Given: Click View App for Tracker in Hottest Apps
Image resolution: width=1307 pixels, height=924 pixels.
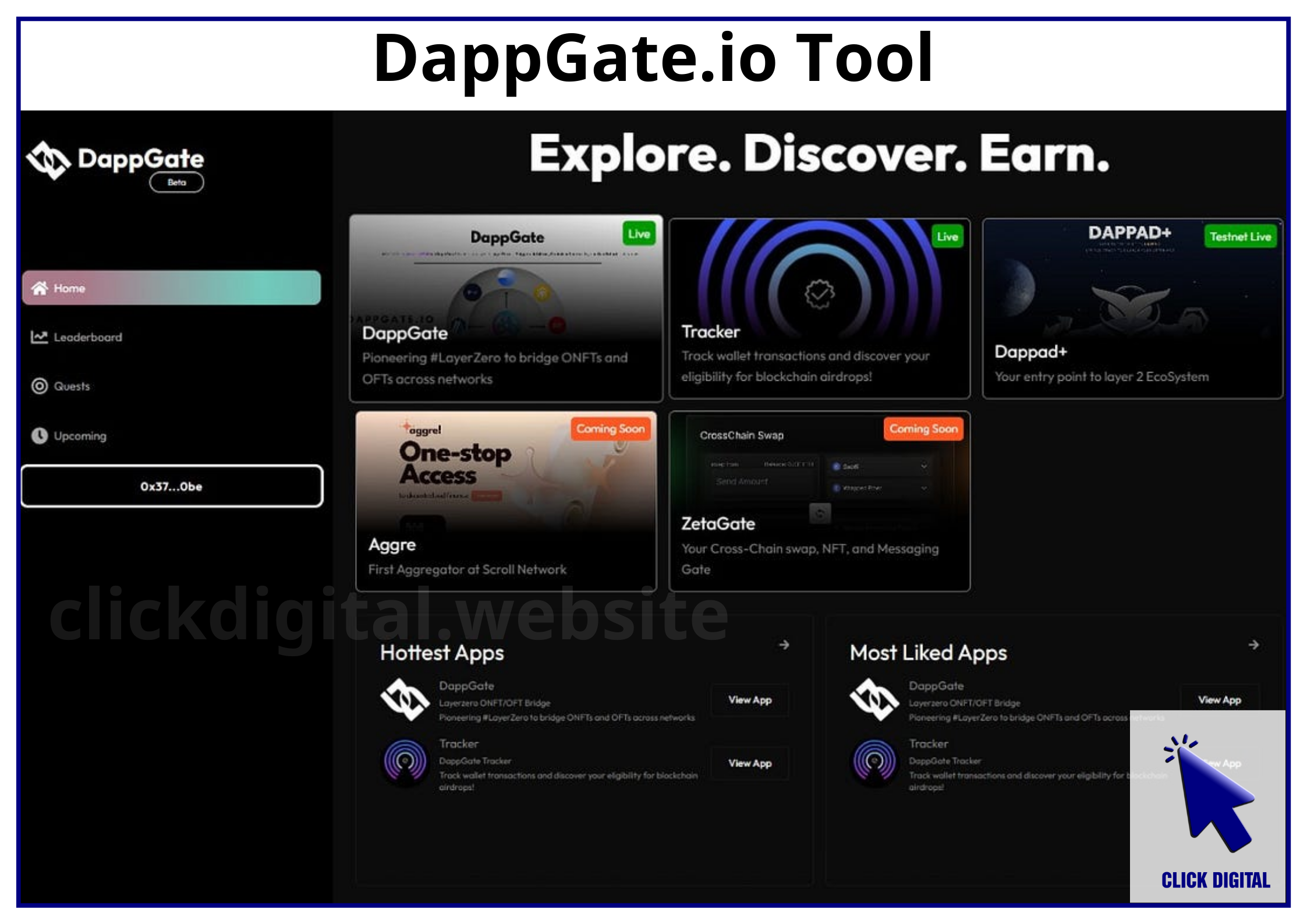Looking at the screenshot, I should [x=750, y=763].
